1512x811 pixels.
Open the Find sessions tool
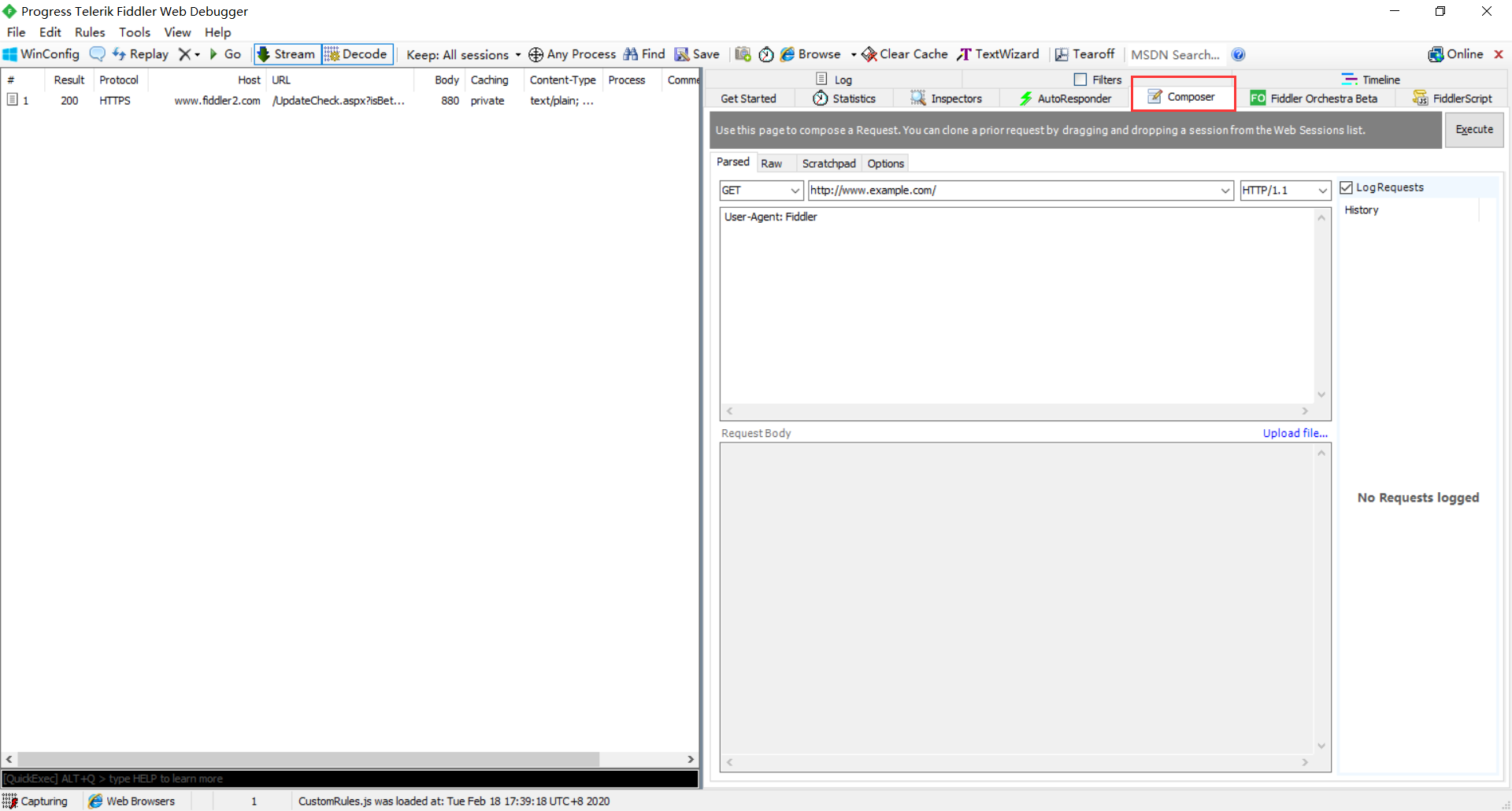(x=644, y=54)
